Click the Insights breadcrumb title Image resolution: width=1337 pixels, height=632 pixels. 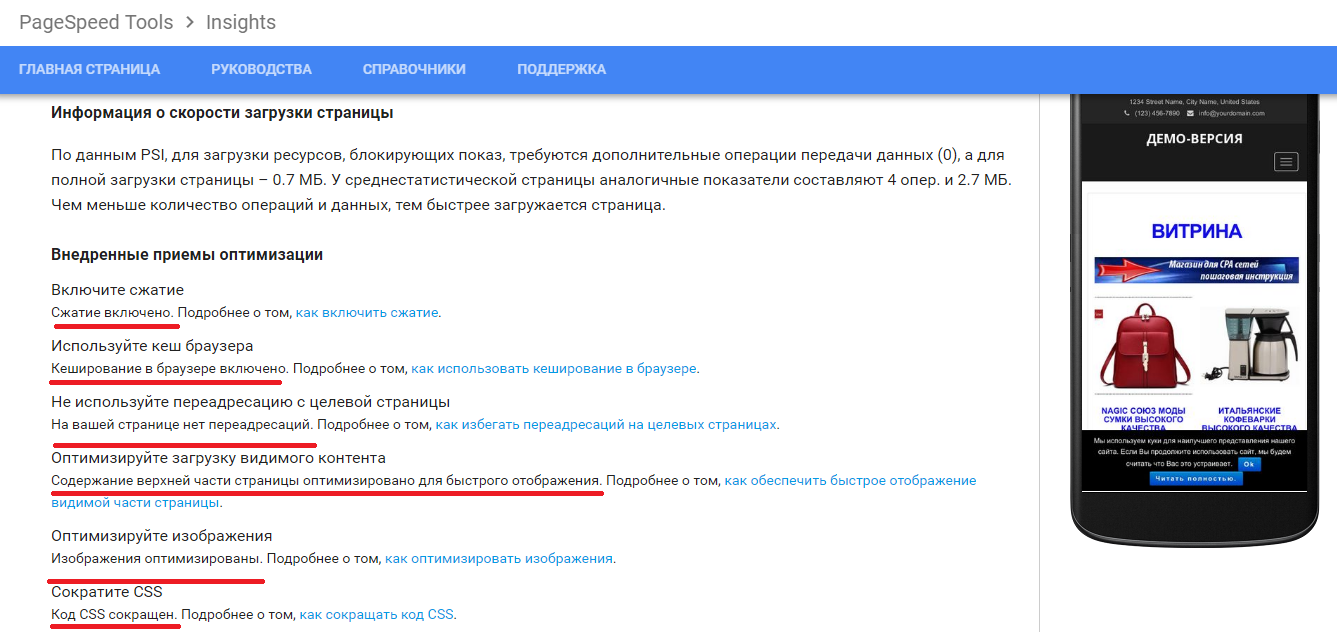[x=241, y=22]
